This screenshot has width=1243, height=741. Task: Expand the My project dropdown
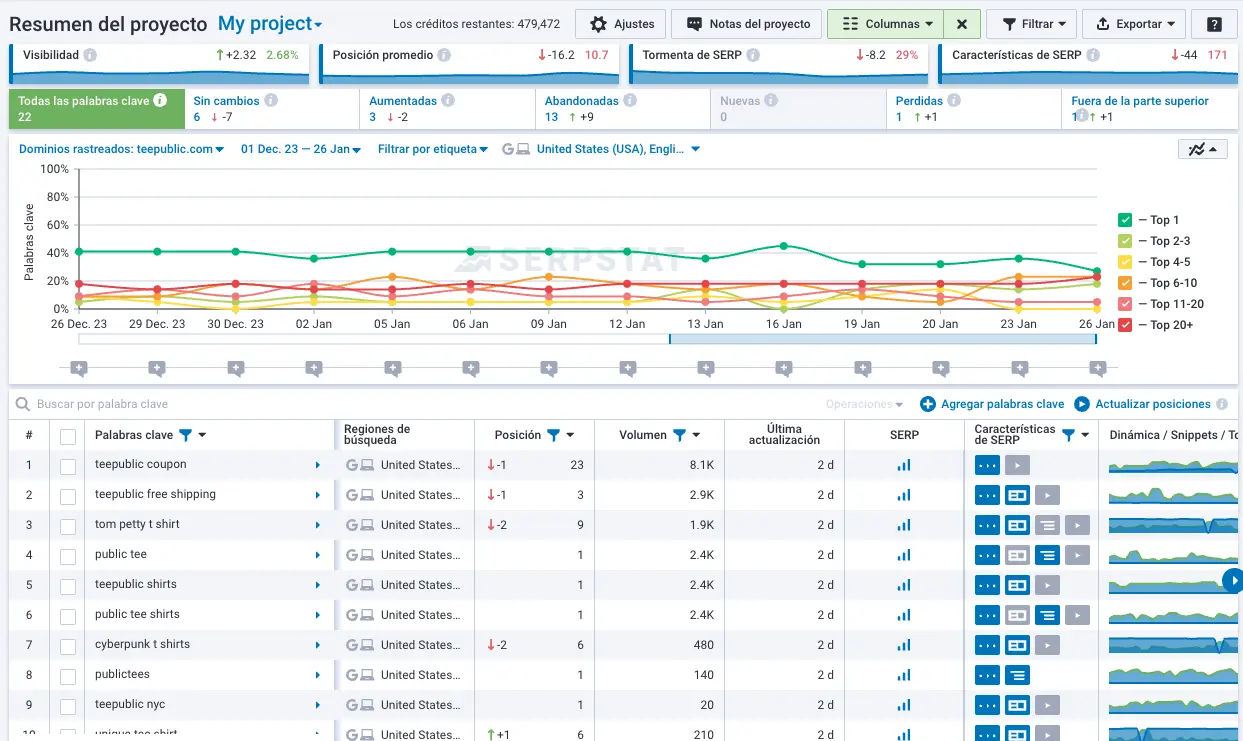270,24
